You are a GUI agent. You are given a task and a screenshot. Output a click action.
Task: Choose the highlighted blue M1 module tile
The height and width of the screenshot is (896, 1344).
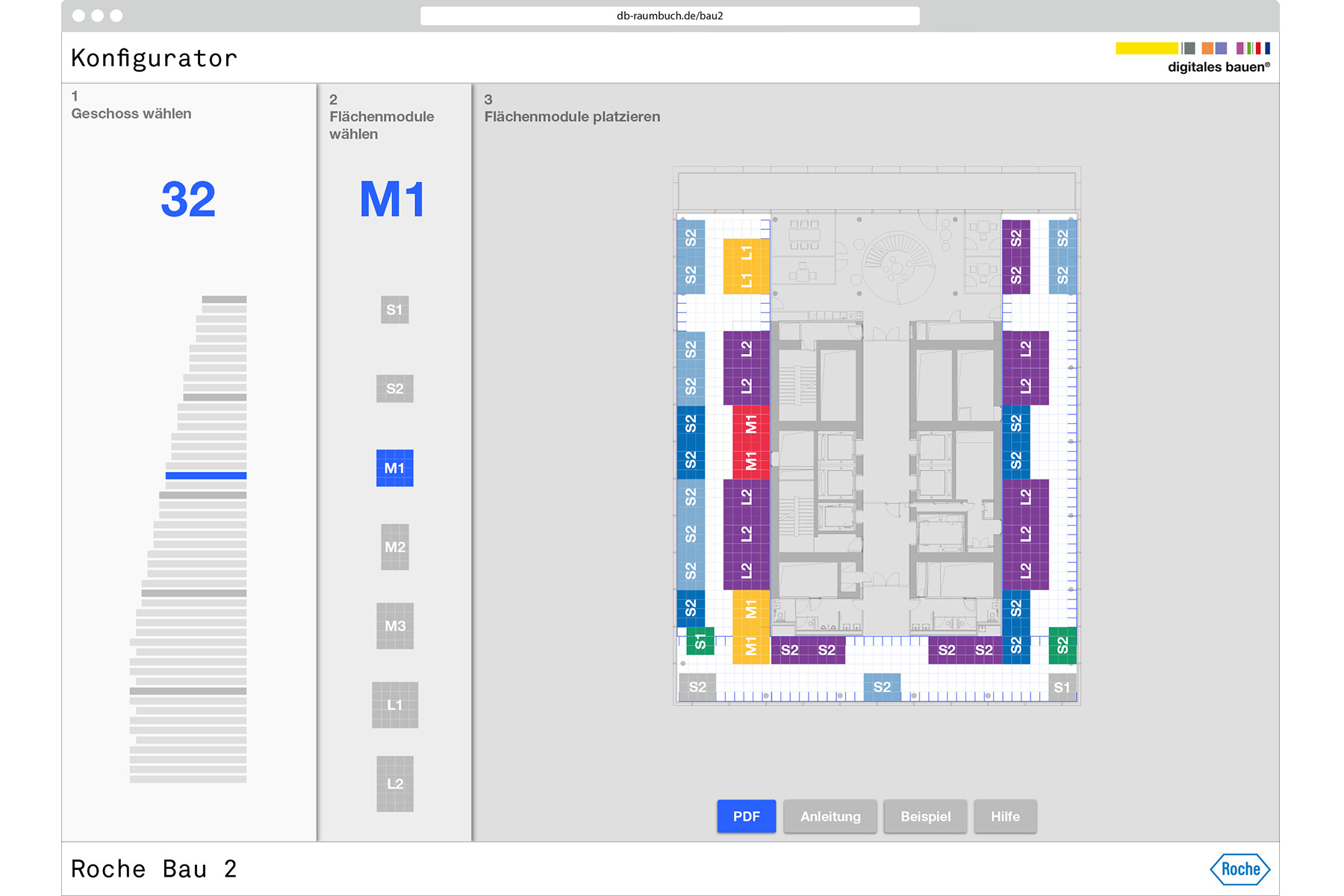(394, 468)
